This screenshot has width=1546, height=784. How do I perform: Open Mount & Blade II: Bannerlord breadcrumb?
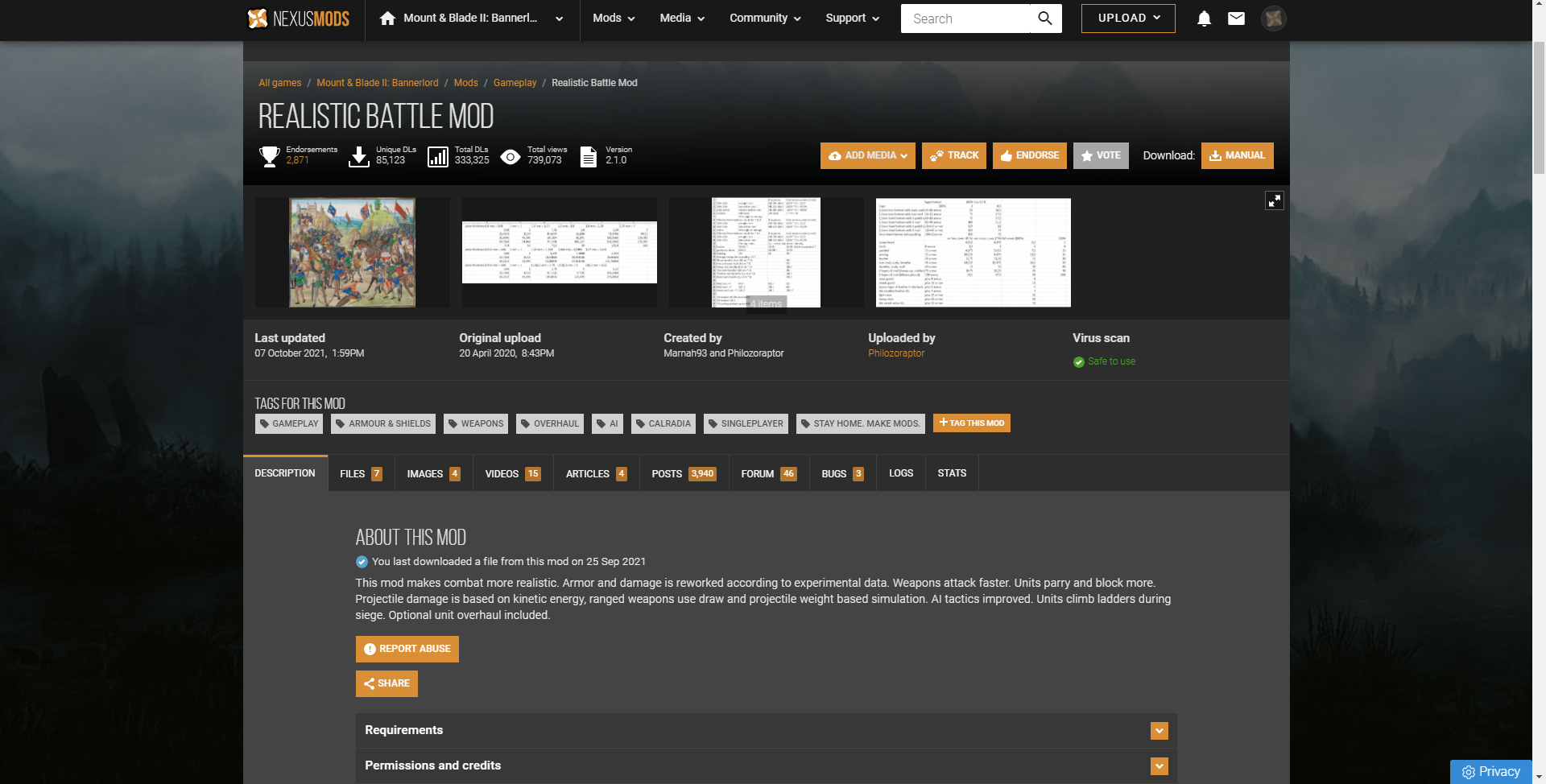pyautogui.click(x=378, y=83)
